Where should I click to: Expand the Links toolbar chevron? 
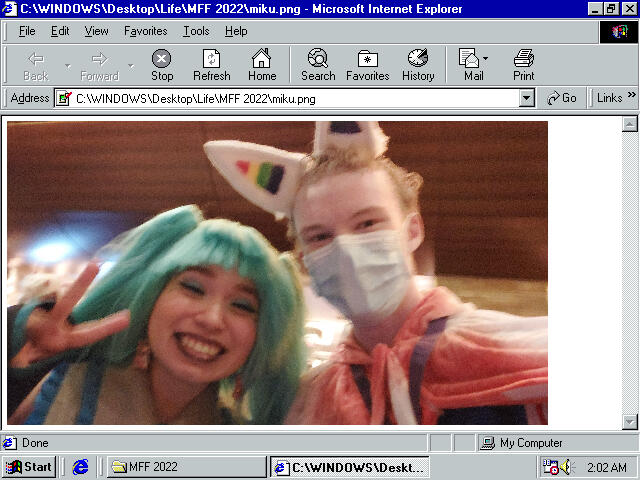631,97
